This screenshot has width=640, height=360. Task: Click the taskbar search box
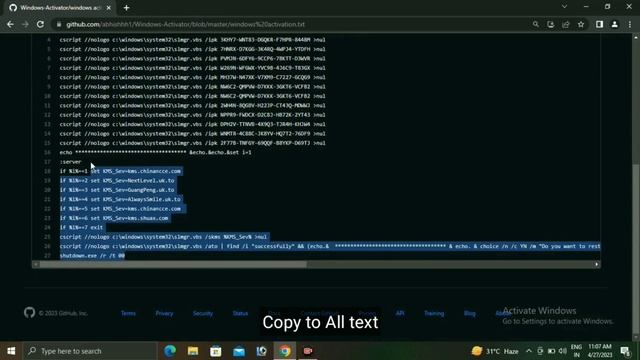click(91, 351)
